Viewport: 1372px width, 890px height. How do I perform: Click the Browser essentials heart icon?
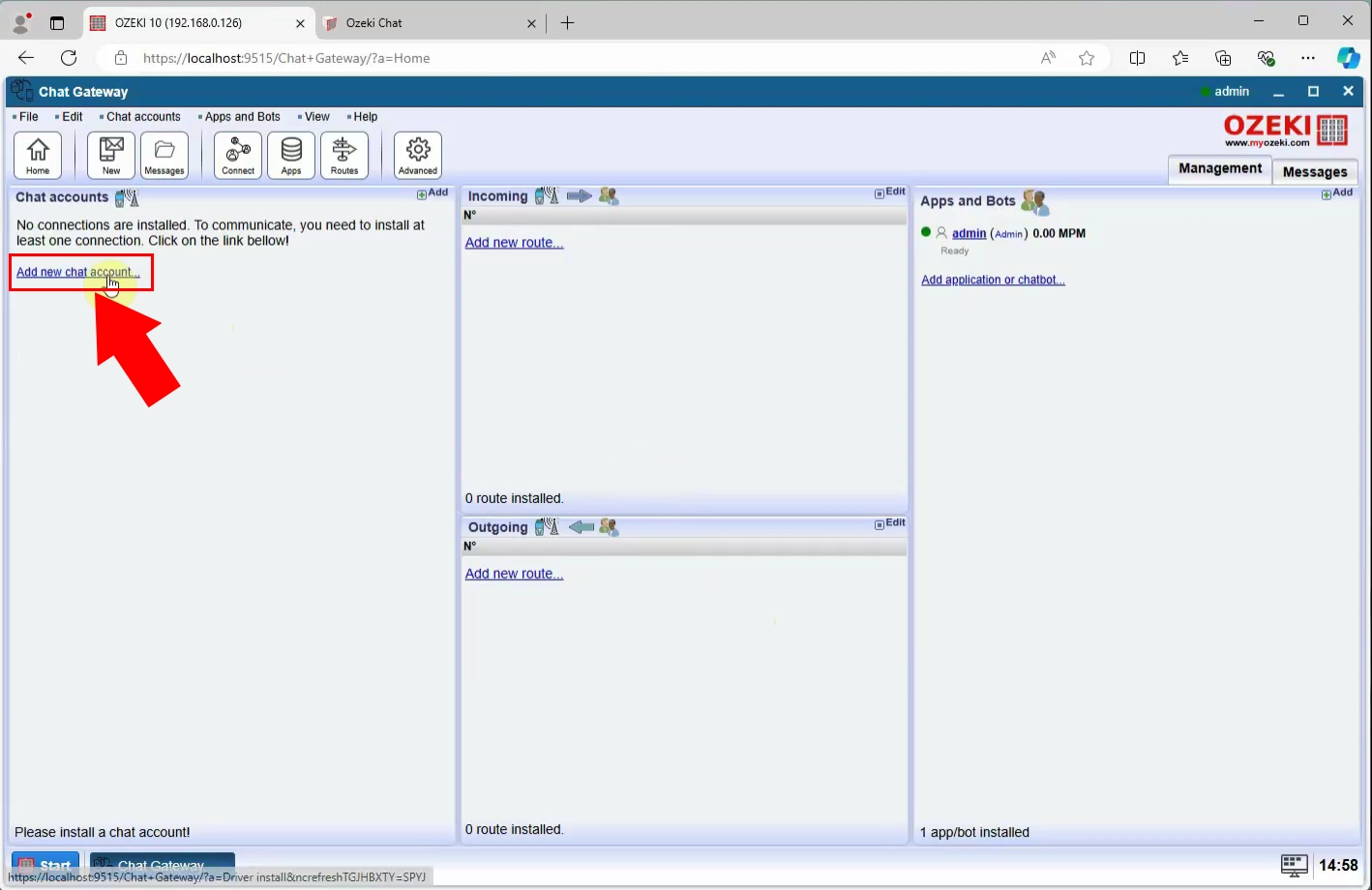1266,58
